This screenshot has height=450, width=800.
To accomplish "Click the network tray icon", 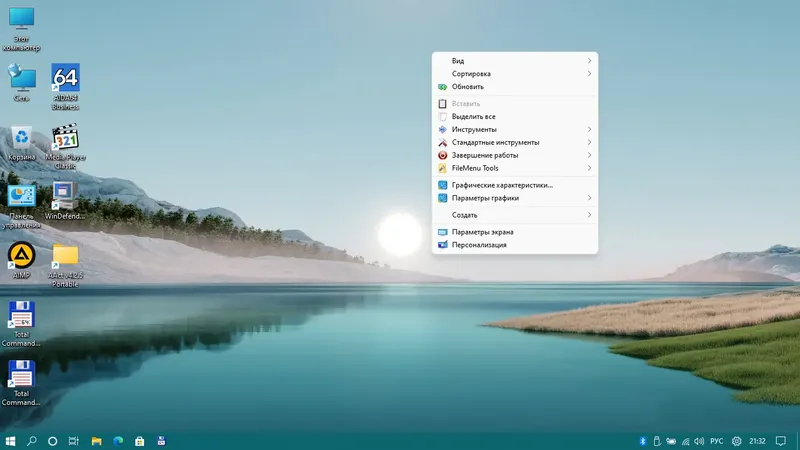I will click(685, 441).
